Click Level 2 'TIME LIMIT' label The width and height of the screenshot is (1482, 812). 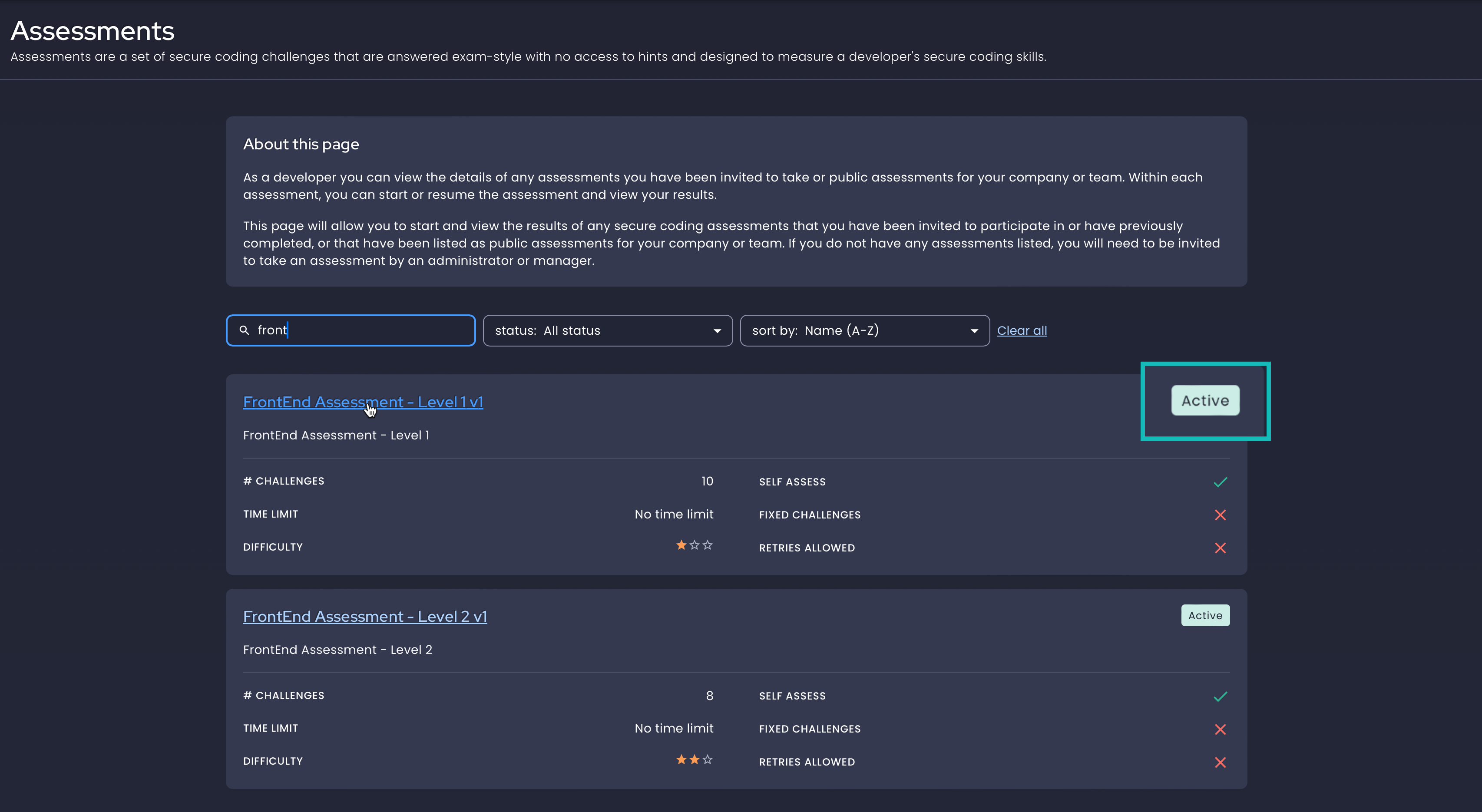click(271, 728)
